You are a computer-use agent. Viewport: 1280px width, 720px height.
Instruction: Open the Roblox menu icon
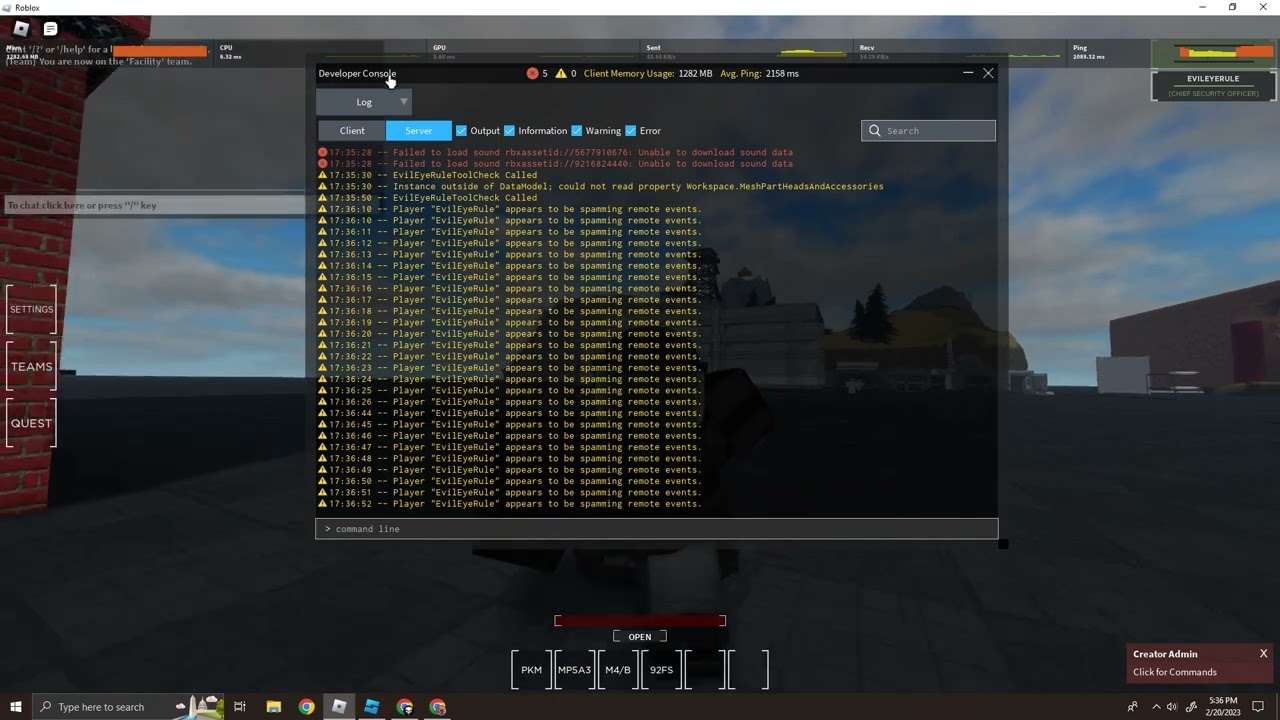21,29
